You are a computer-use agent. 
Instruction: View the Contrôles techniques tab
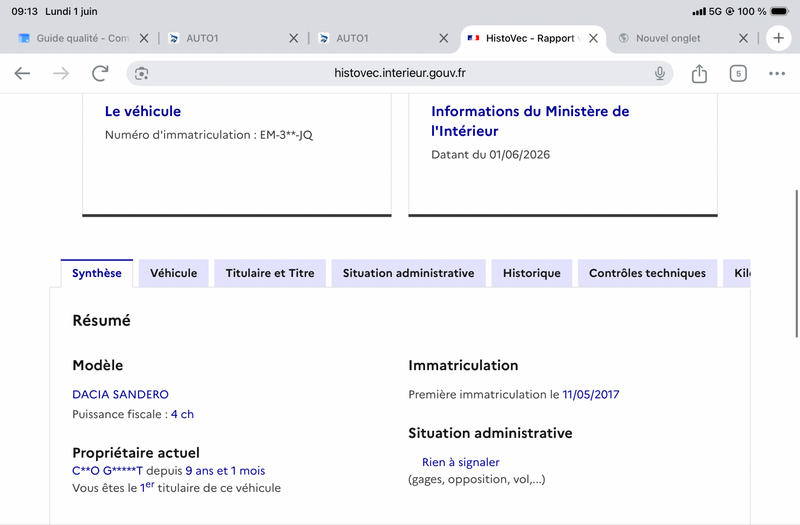(x=647, y=273)
